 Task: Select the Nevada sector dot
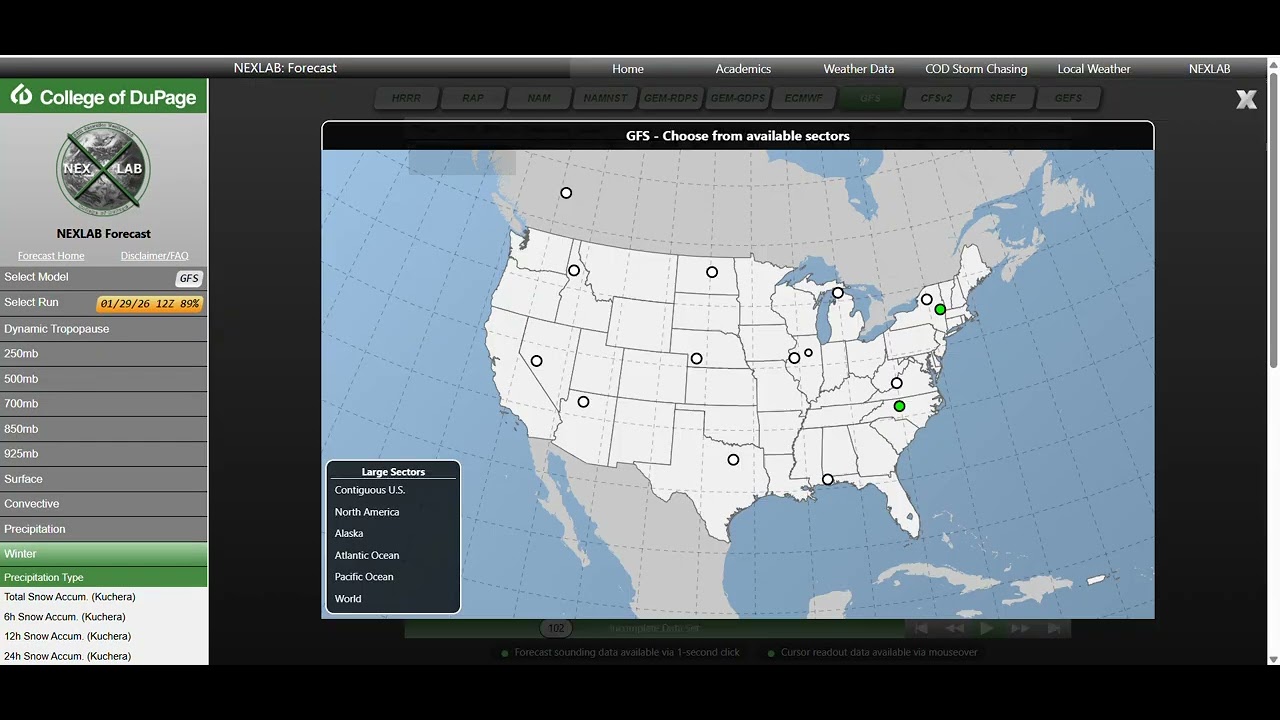coord(537,361)
